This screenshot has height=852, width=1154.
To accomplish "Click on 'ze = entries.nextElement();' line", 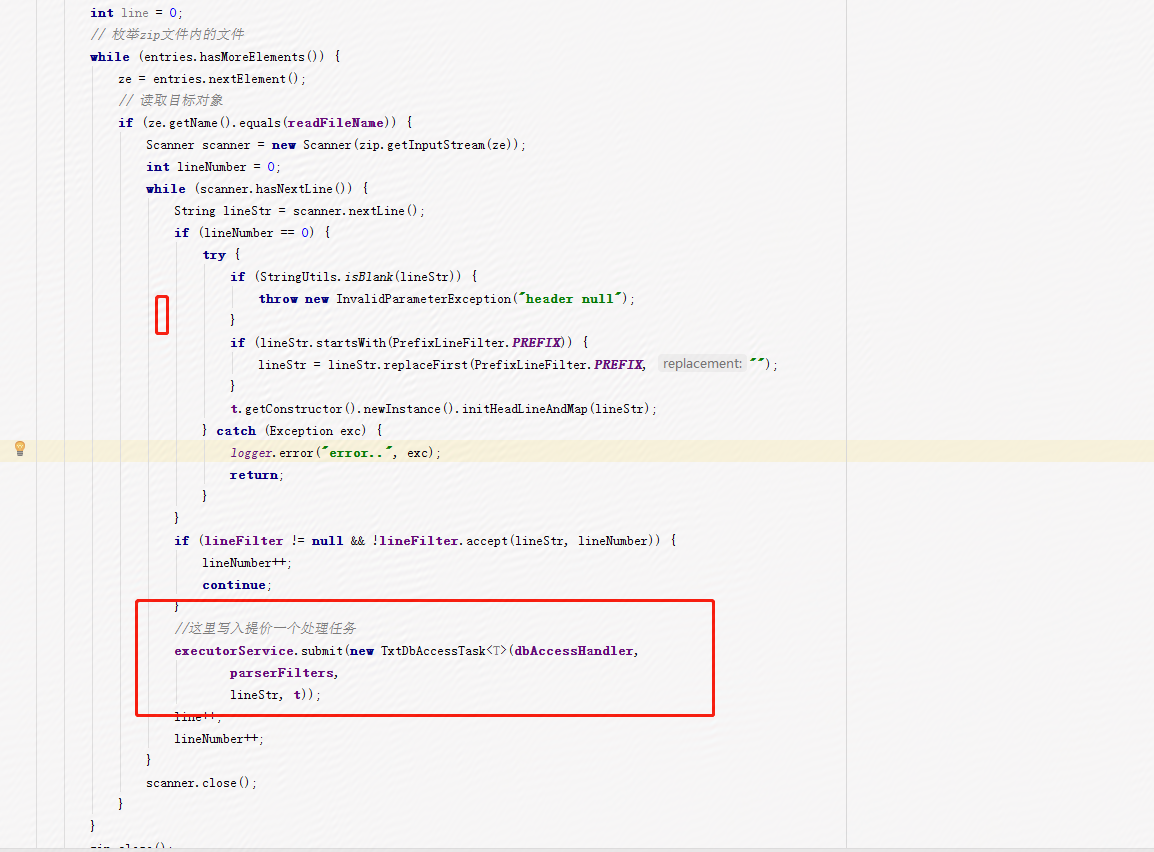I will coord(212,79).
